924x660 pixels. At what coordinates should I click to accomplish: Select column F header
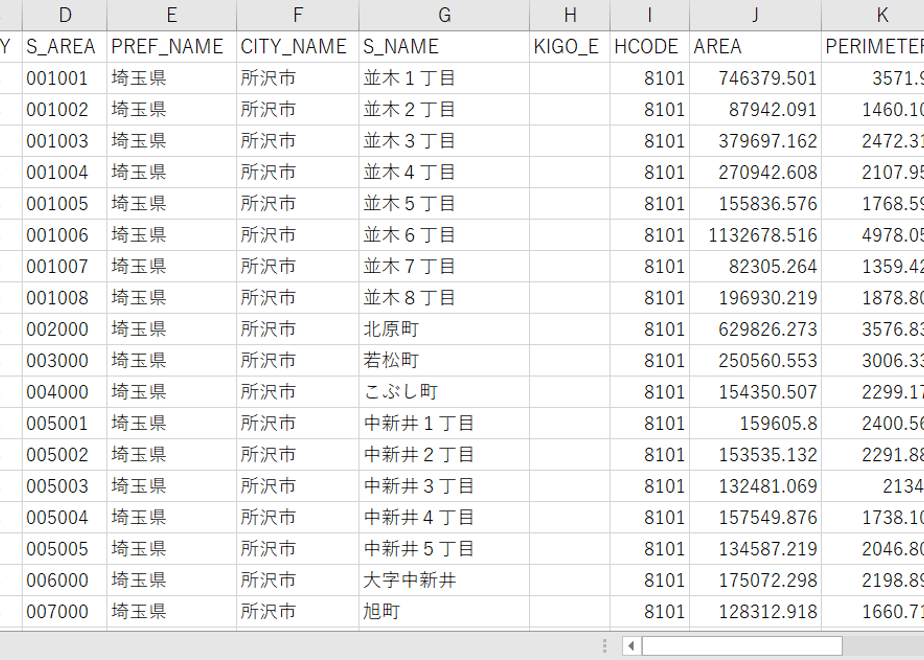coord(298,15)
